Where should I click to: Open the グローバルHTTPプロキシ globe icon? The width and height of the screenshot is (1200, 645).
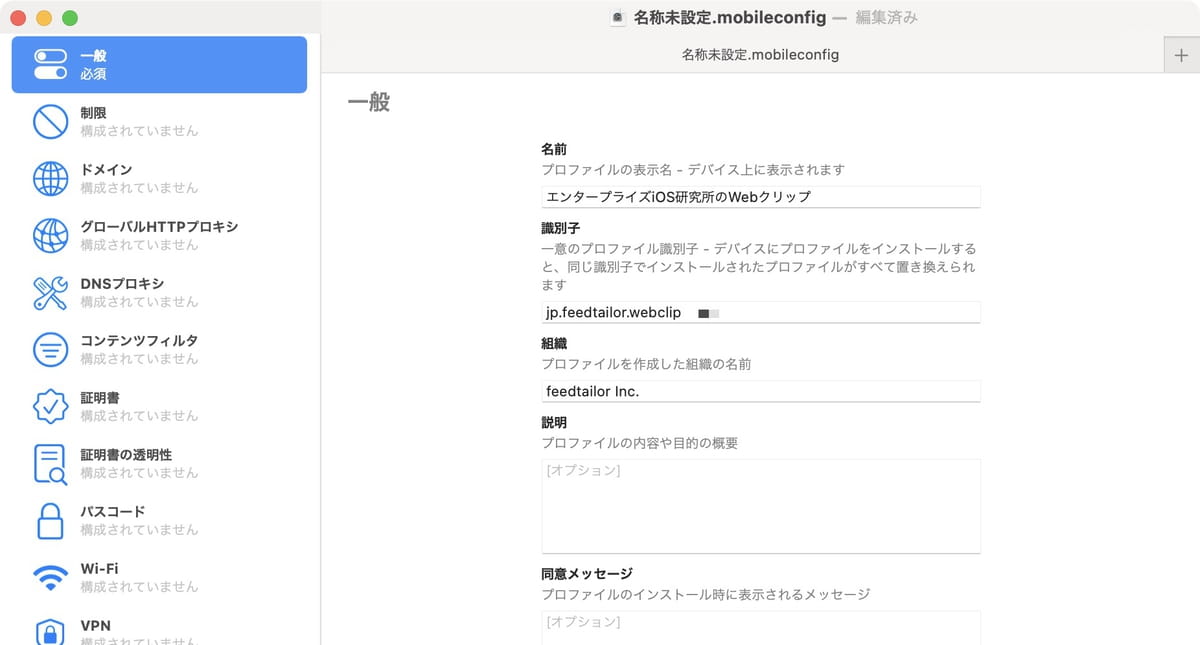[x=50, y=236]
